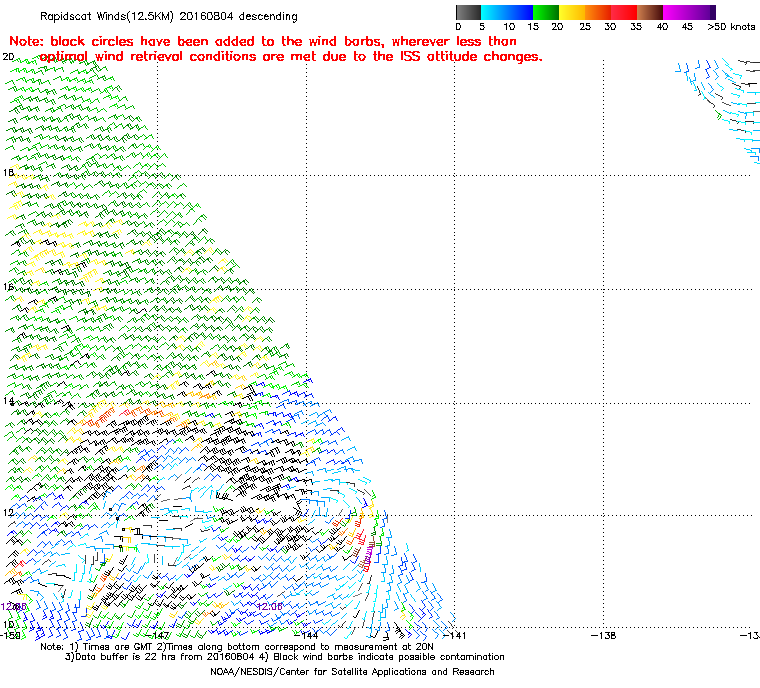760x688 pixels.
Task: Click the latitude label '18'
Action: (x=8, y=173)
